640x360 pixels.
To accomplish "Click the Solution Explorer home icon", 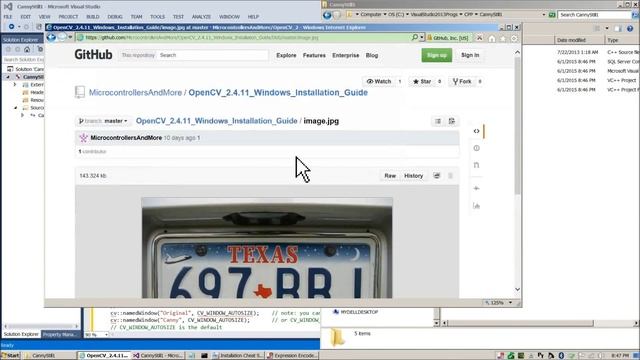I will coord(27,49).
